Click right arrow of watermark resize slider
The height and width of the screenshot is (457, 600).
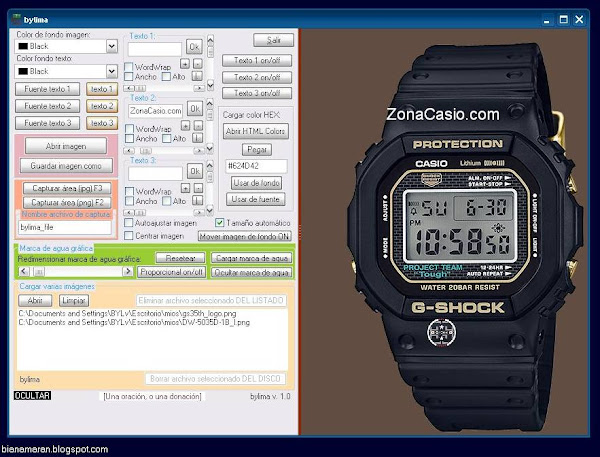pos(127,272)
